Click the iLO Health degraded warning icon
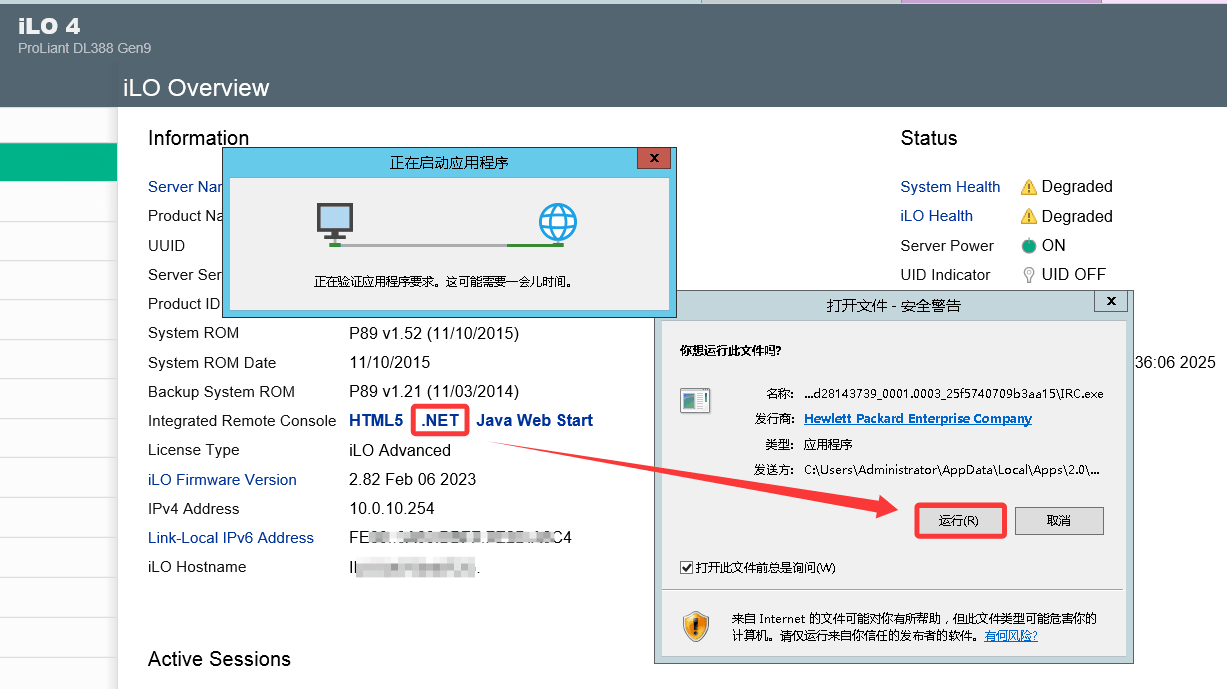Viewport: 1227px width, 689px height. point(1028,217)
